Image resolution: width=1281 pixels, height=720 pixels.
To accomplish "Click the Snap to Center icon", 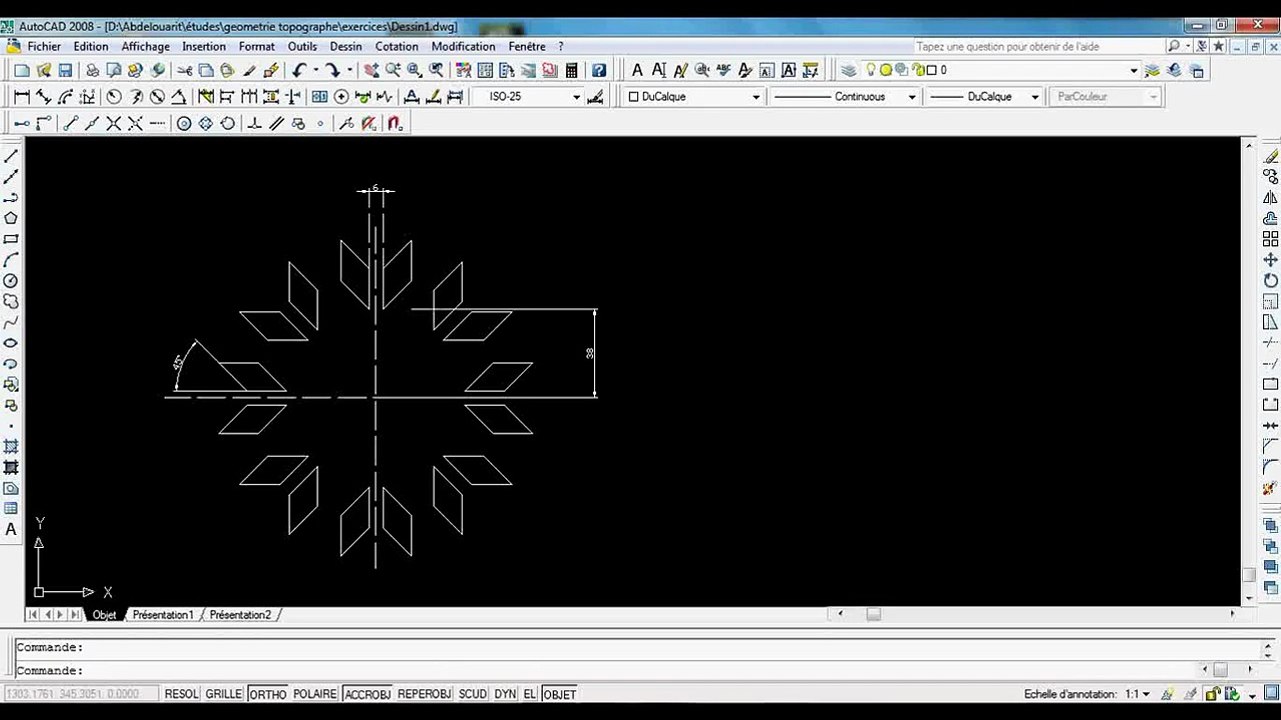I will 184,124.
